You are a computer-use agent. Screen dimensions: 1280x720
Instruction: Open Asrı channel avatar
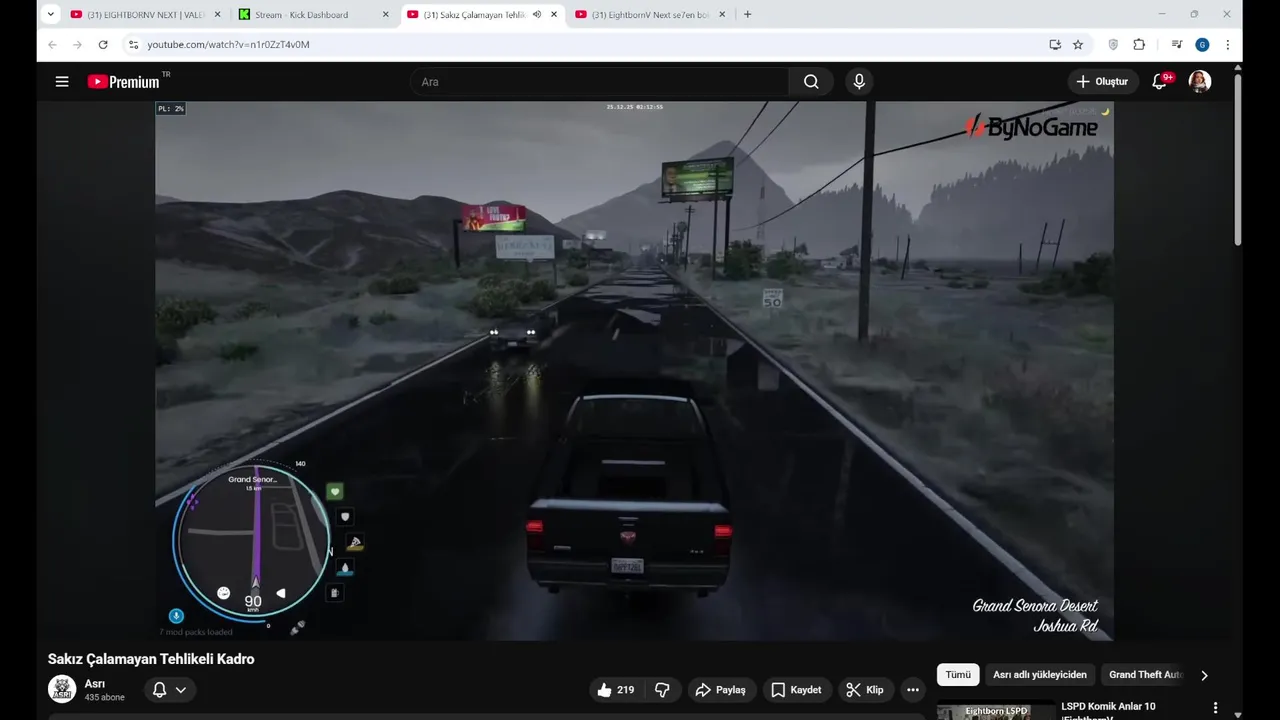click(x=62, y=689)
